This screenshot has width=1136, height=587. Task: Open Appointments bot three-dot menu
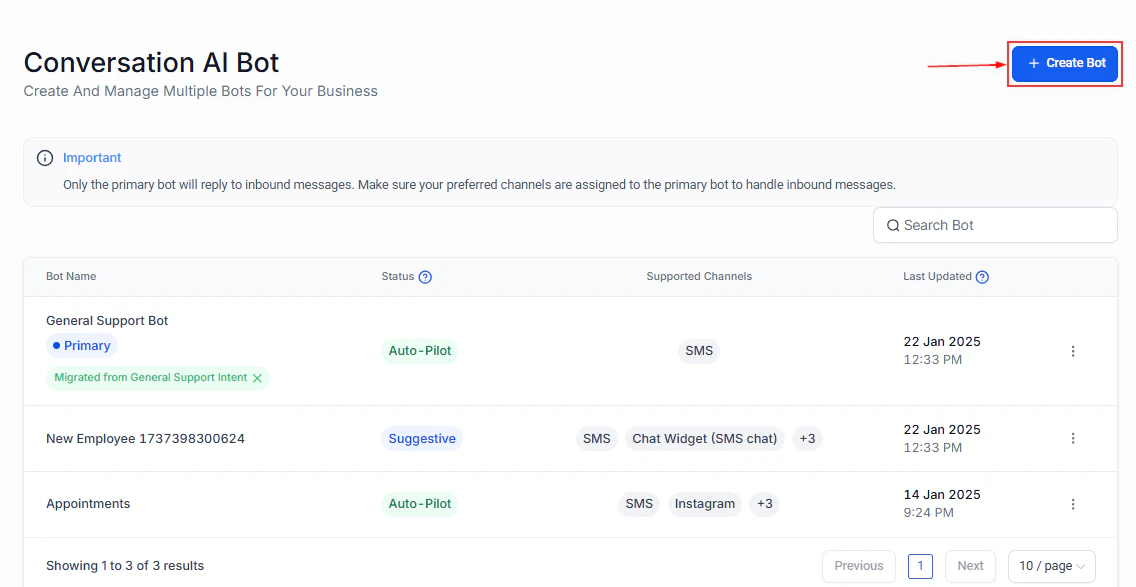click(x=1073, y=504)
